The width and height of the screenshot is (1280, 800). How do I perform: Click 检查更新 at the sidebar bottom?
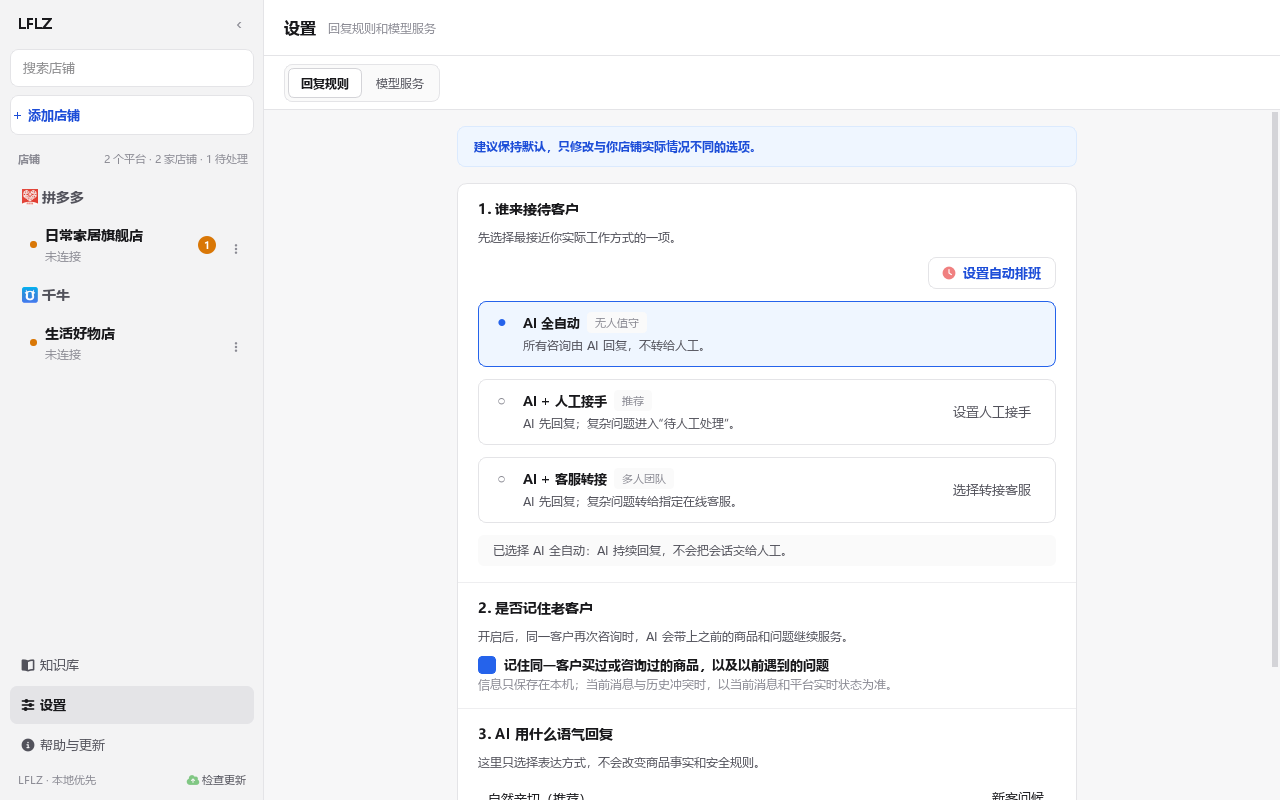point(216,780)
